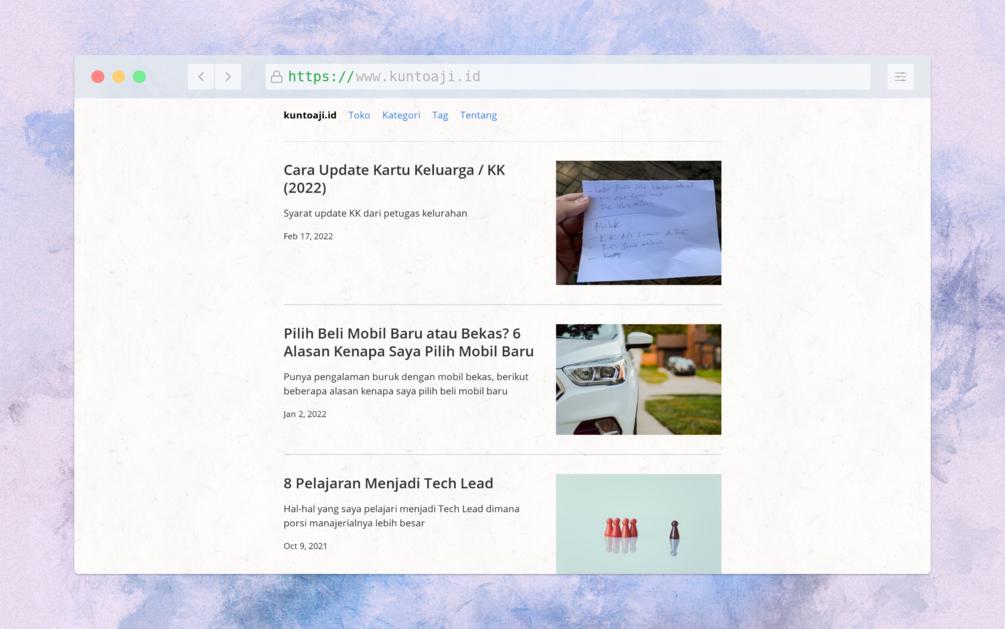Image resolution: width=1005 pixels, height=629 pixels.
Task: Click the yellow minimize window dot
Action: tap(119, 77)
